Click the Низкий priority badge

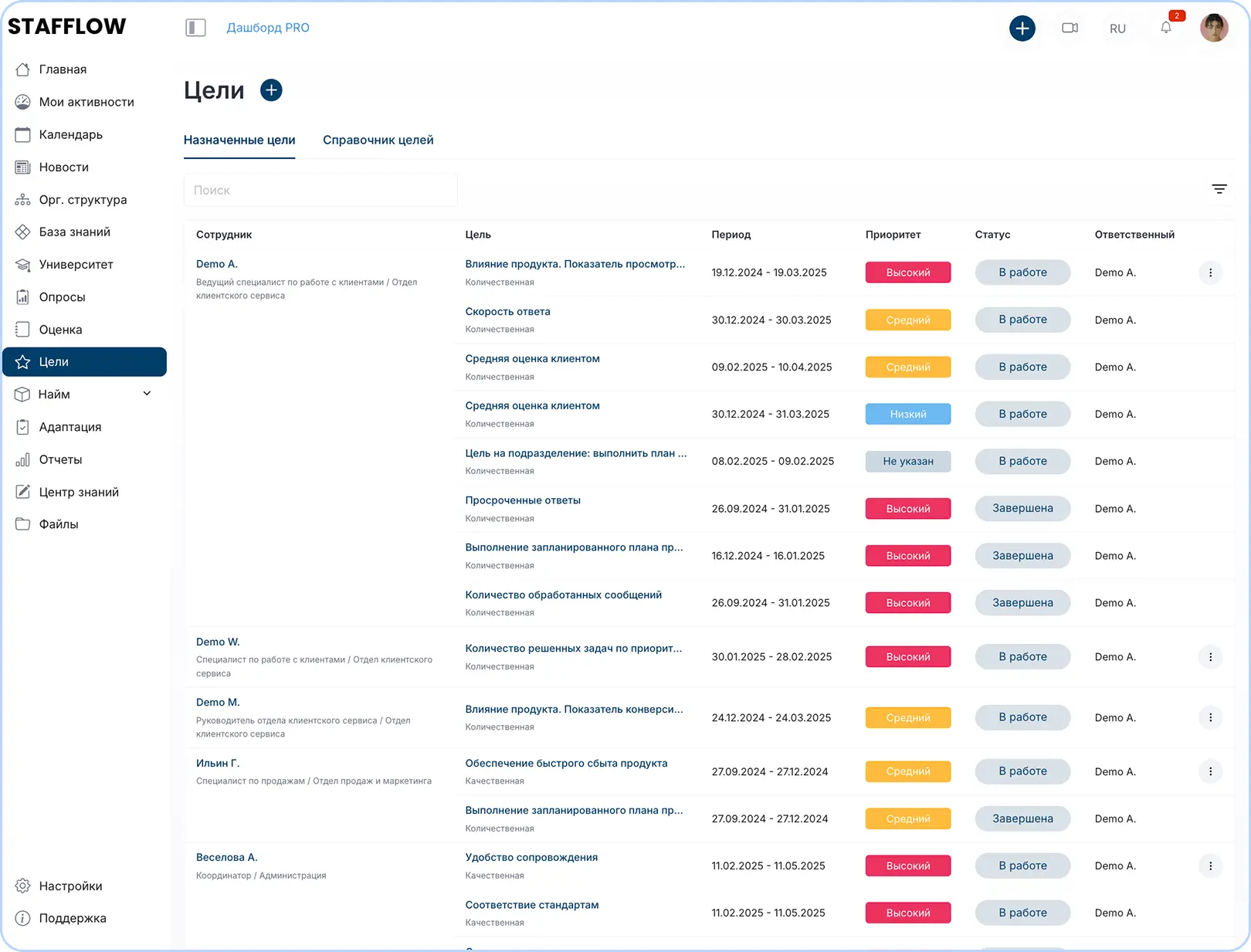pos(907,414)
